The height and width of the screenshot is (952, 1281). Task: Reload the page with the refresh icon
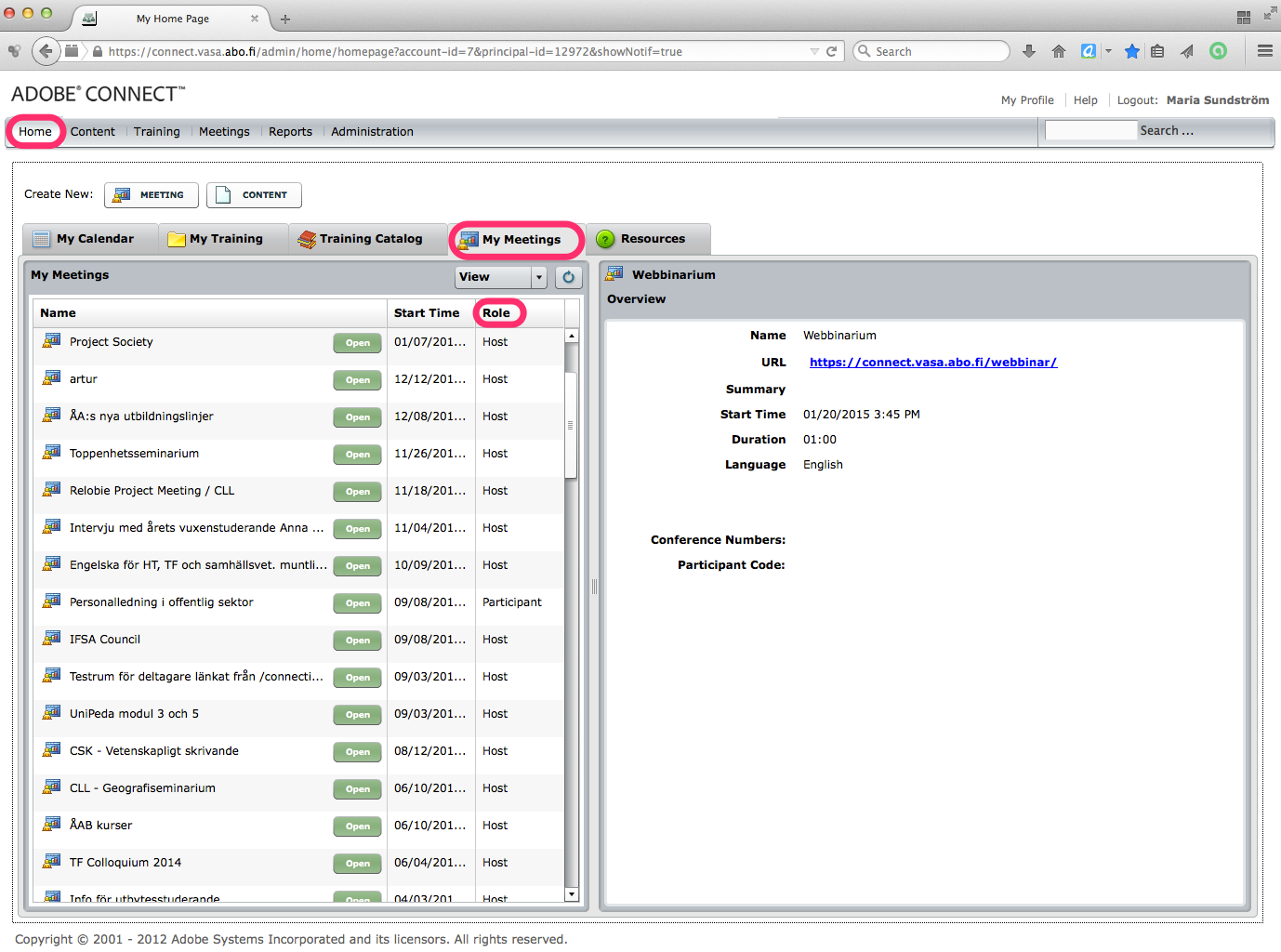[x=832, y=51]
